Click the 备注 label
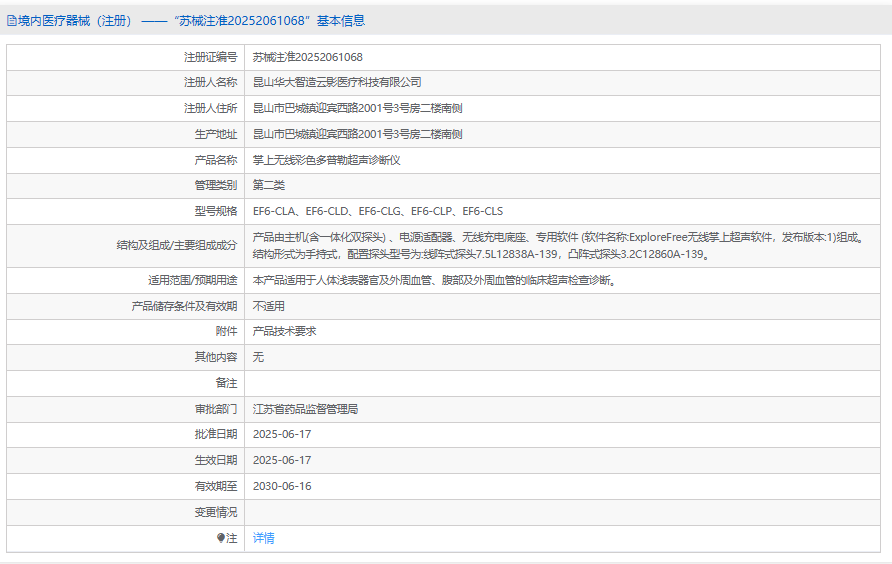This screenshot has width=892, height=564. click(x=226, y=383)
